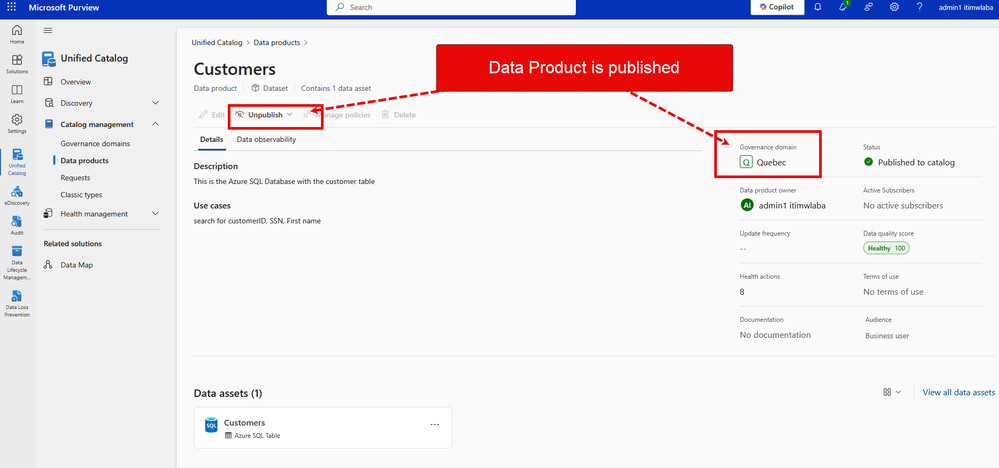999x468 pixels.
Task: Click the Contains 1 data asset text
Action: (336, 89)
